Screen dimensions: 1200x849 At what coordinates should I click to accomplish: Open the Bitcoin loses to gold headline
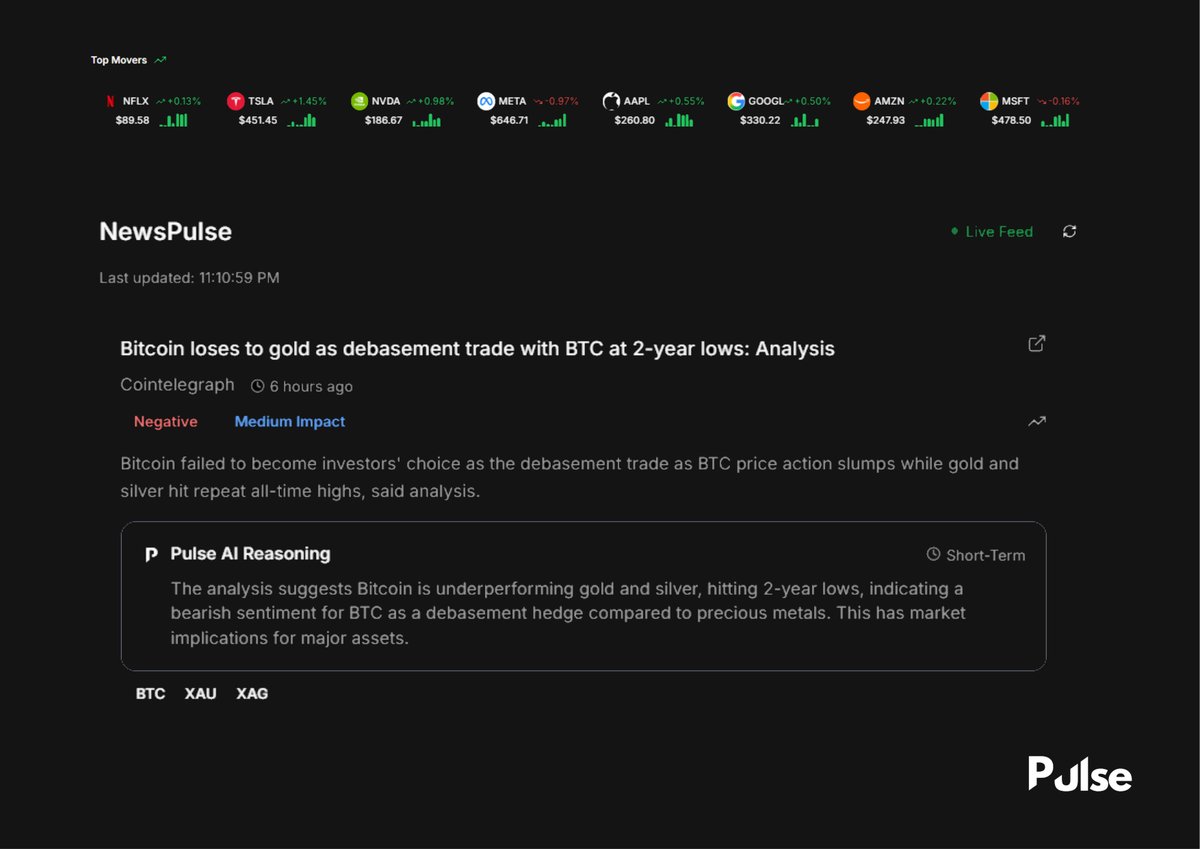coord(477,349)
